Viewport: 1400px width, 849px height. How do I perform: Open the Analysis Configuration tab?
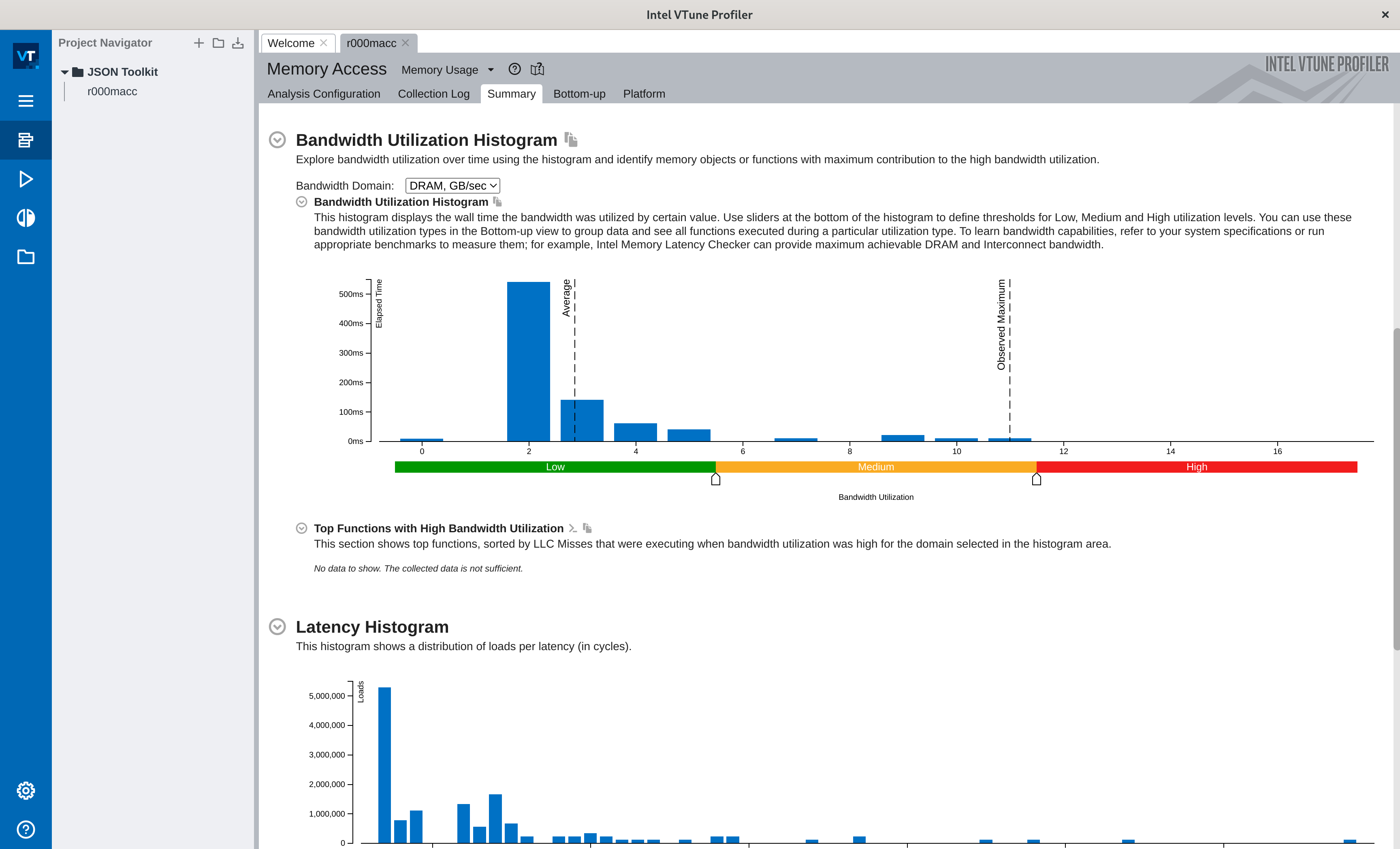pos(324,94)
